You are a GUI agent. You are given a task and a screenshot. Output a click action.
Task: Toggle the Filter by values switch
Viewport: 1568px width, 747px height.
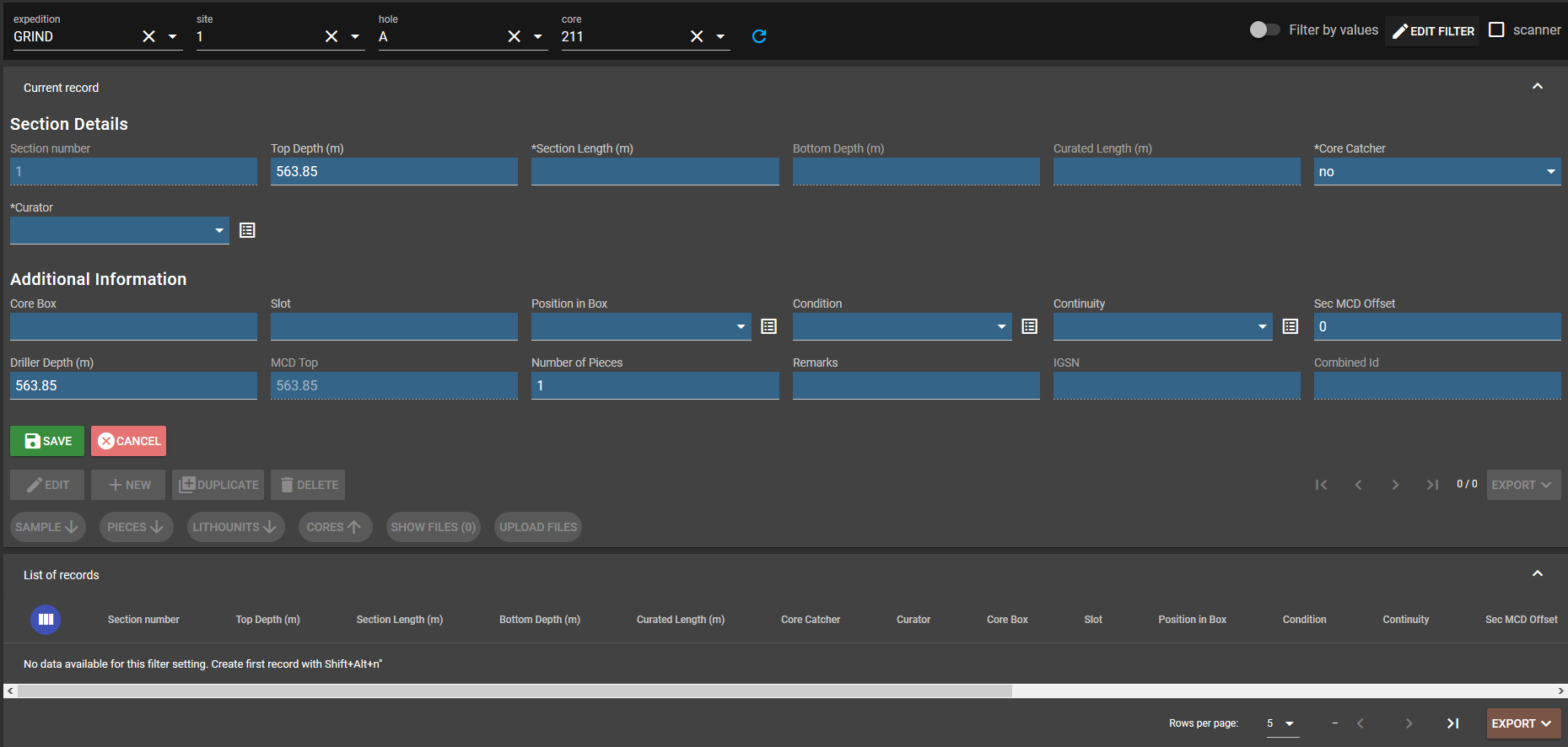(1264, 30)
